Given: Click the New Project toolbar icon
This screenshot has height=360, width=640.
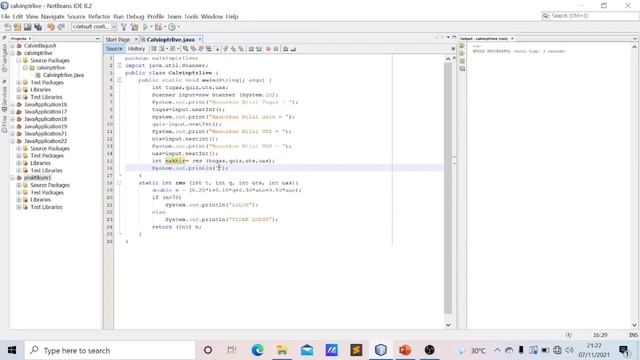Looking at the screenshot, I should (x=18, y=27).
